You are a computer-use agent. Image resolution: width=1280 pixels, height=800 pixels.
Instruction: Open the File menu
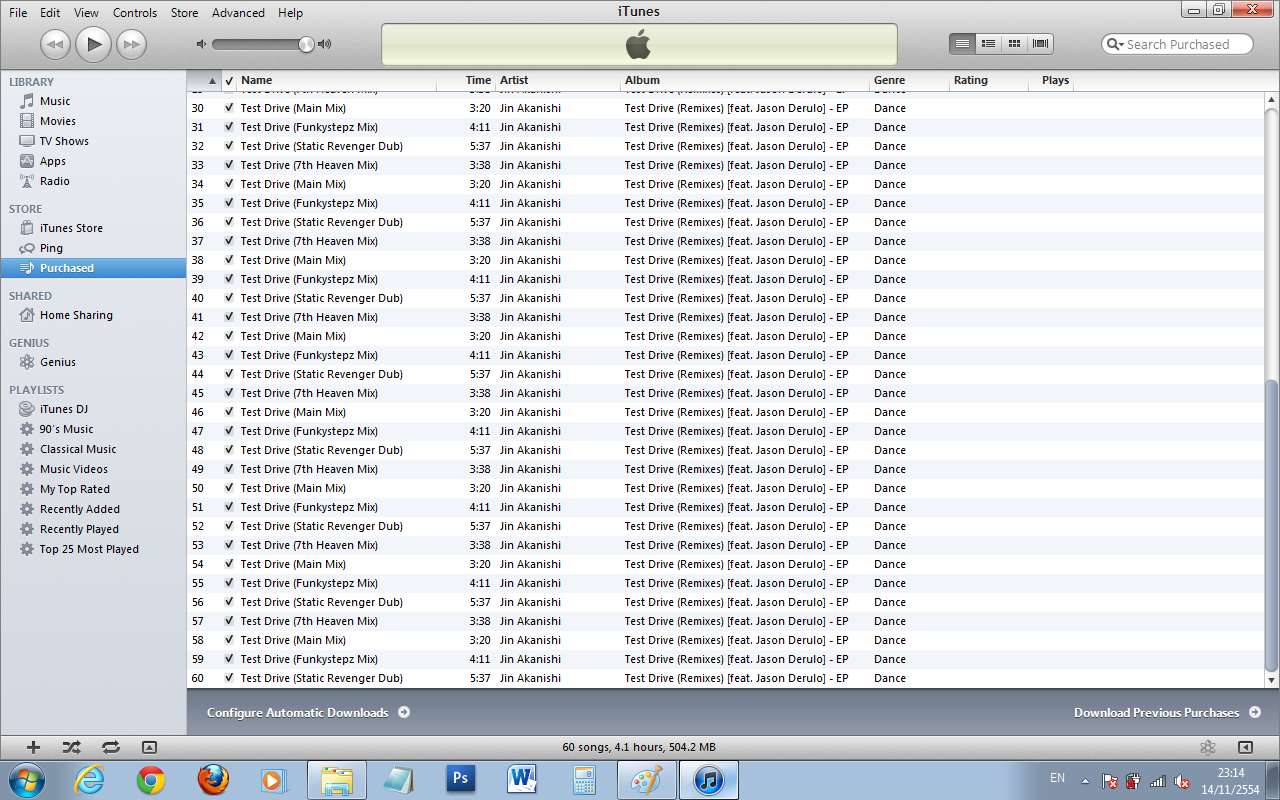pyautogui.click(x=18, y=13)
